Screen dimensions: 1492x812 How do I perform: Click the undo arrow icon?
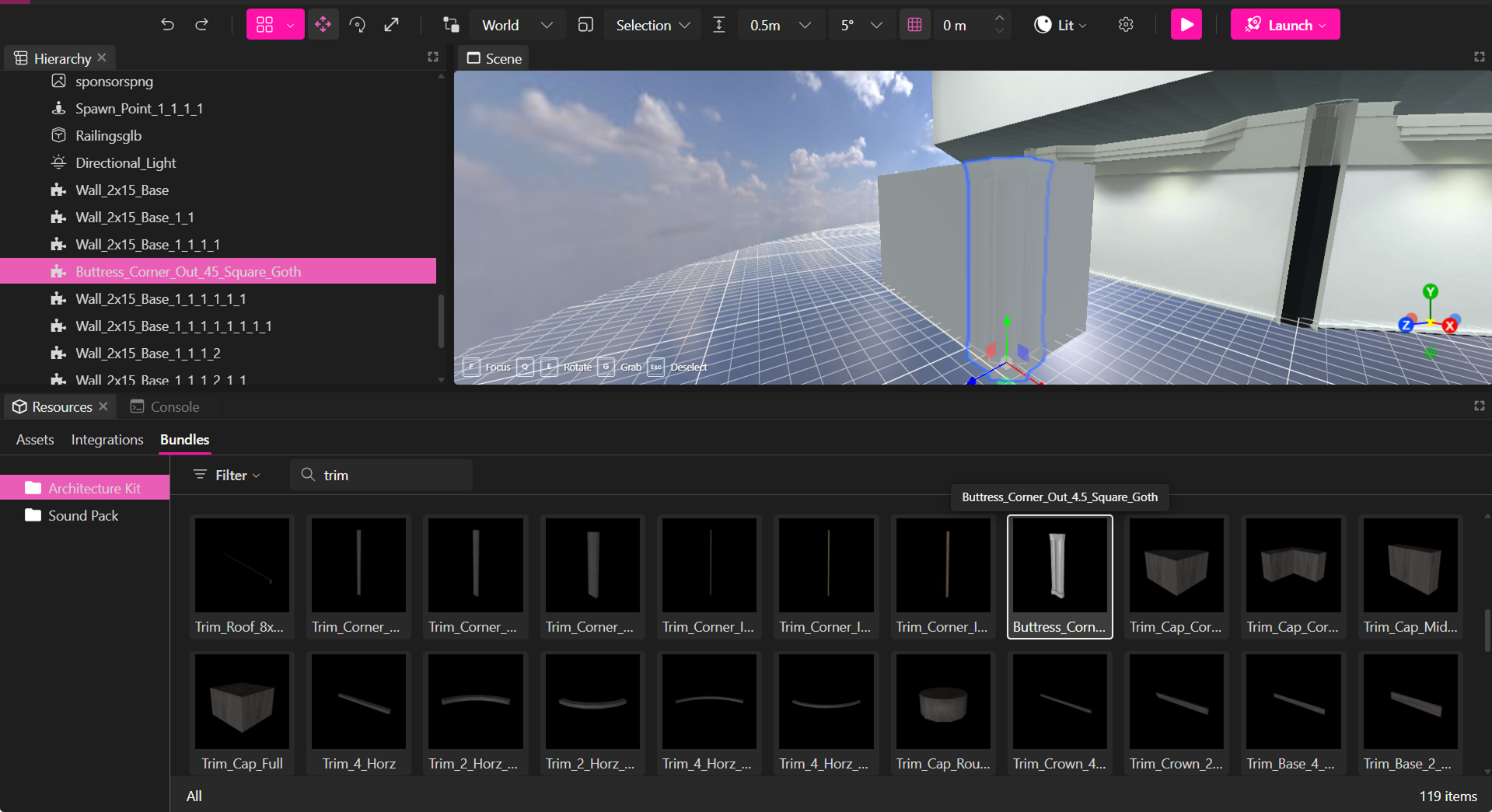pos(167,25)
